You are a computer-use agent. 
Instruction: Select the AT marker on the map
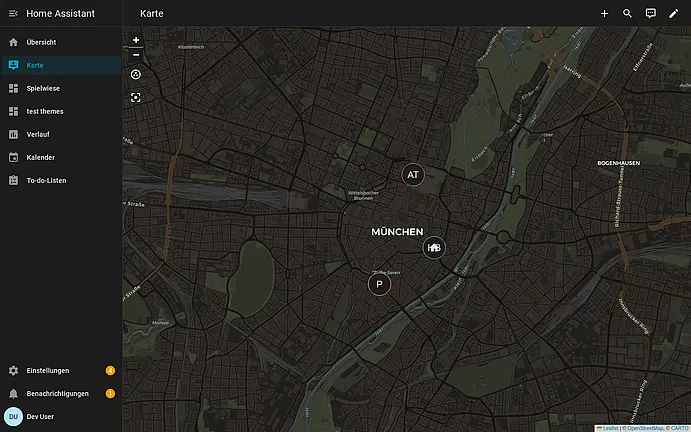(413, 175)
